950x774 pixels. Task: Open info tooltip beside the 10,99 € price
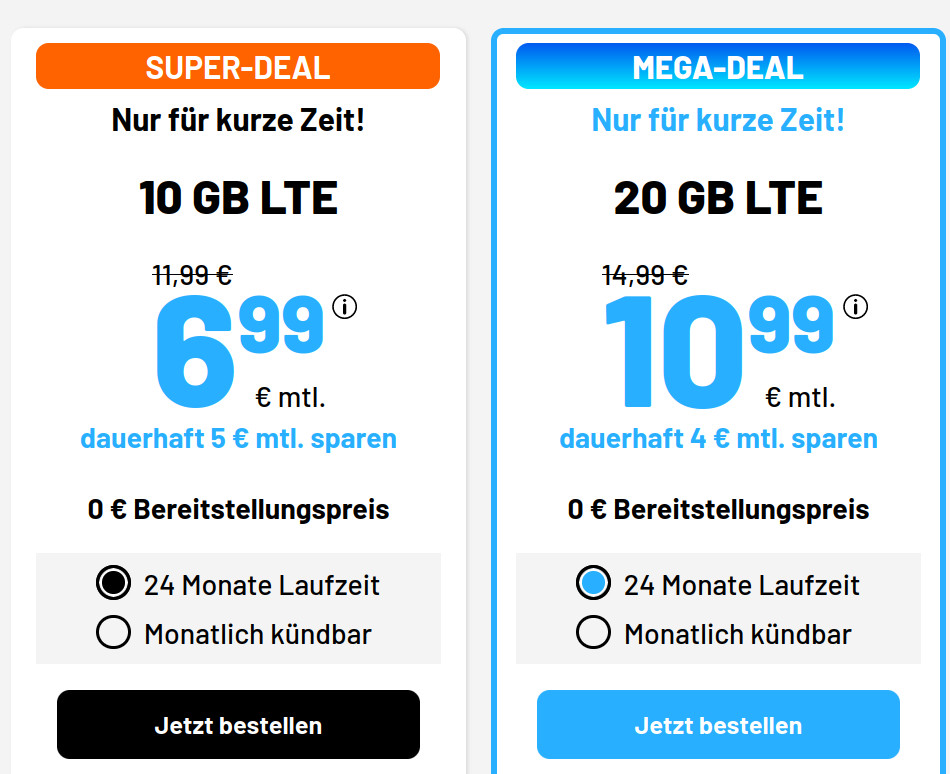click(x=857, y=308)
